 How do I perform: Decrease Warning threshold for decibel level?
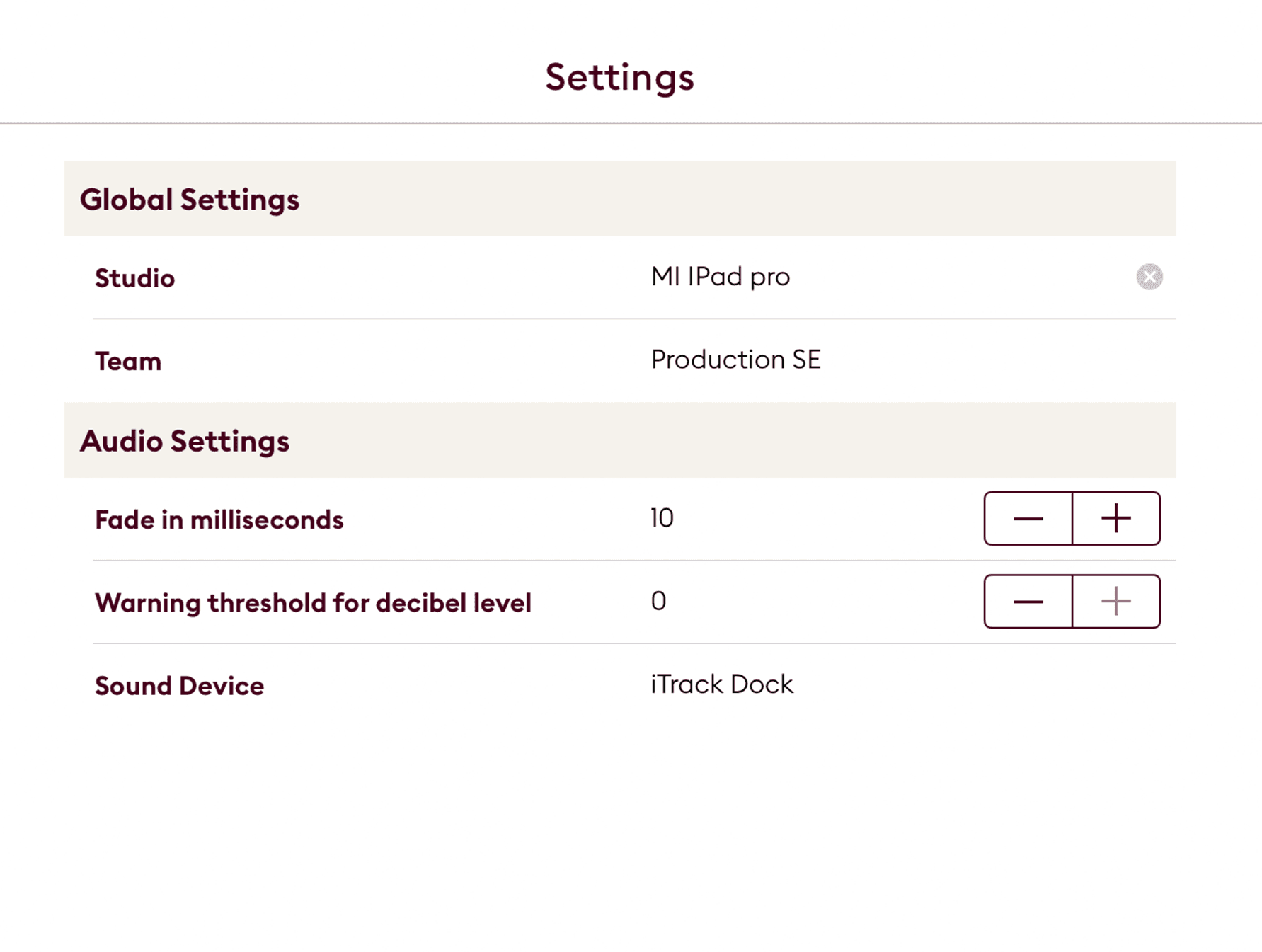(1028, 601)
